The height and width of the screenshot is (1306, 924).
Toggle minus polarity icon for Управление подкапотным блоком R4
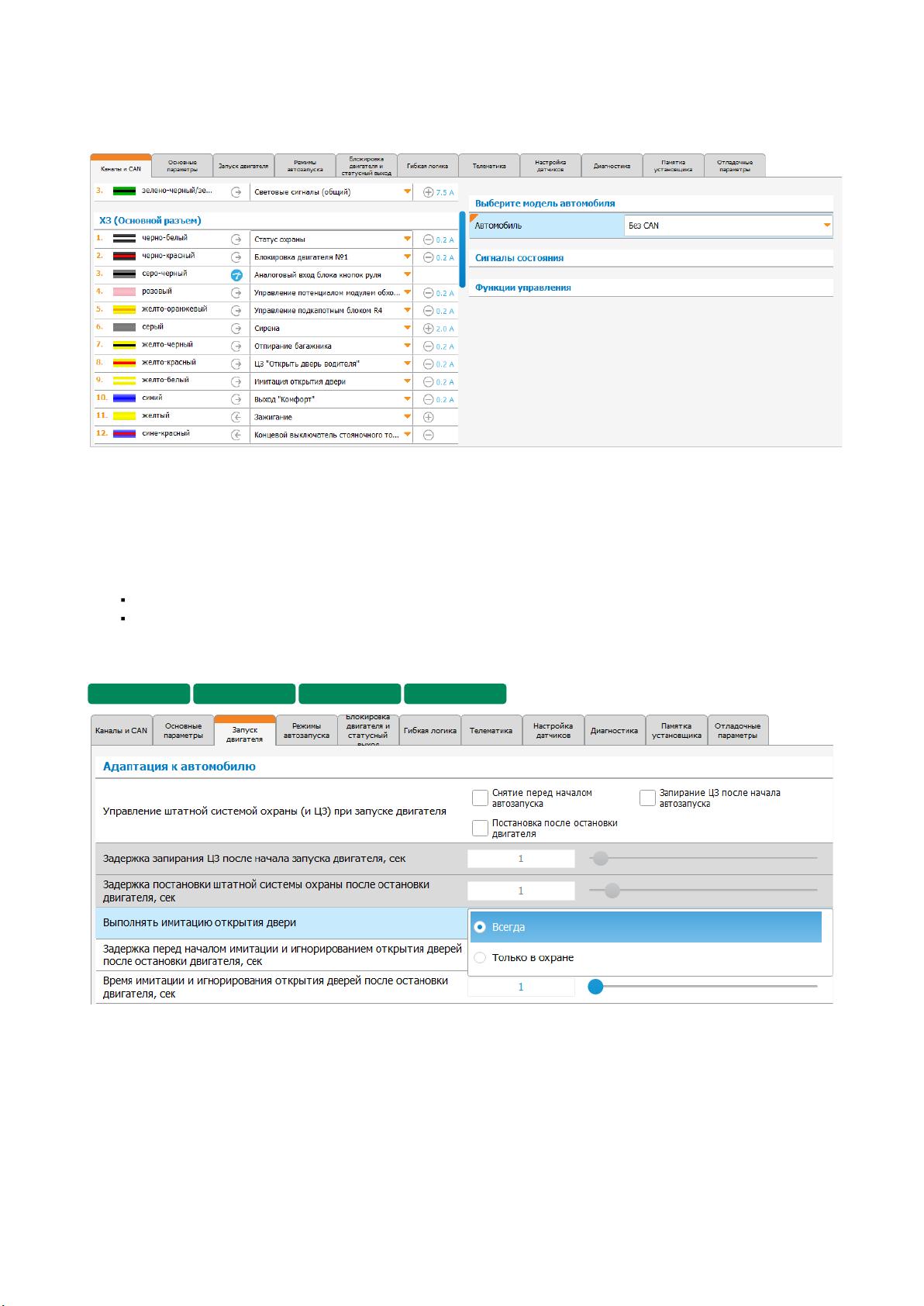(x=428, y=311)
